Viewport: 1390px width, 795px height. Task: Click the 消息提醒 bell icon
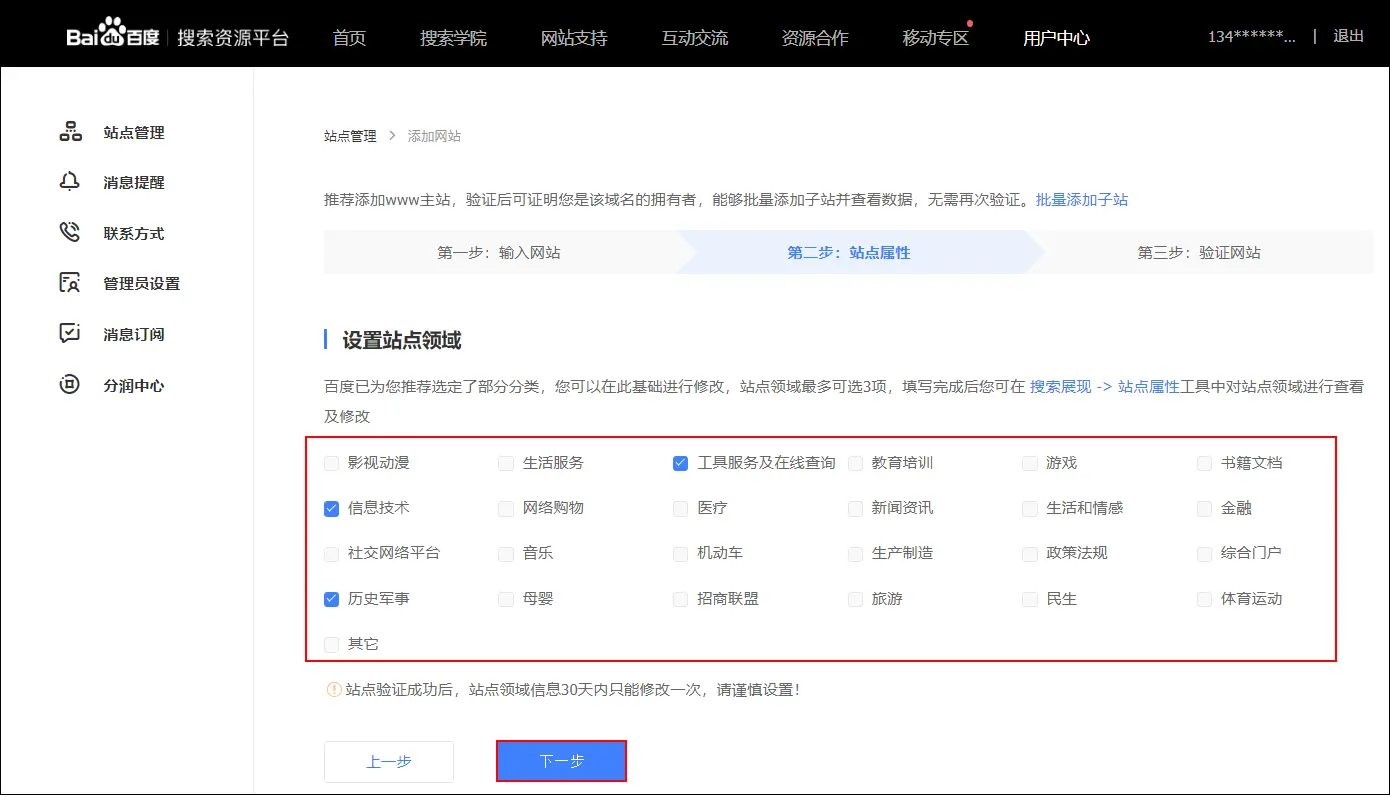coord(70,182)
